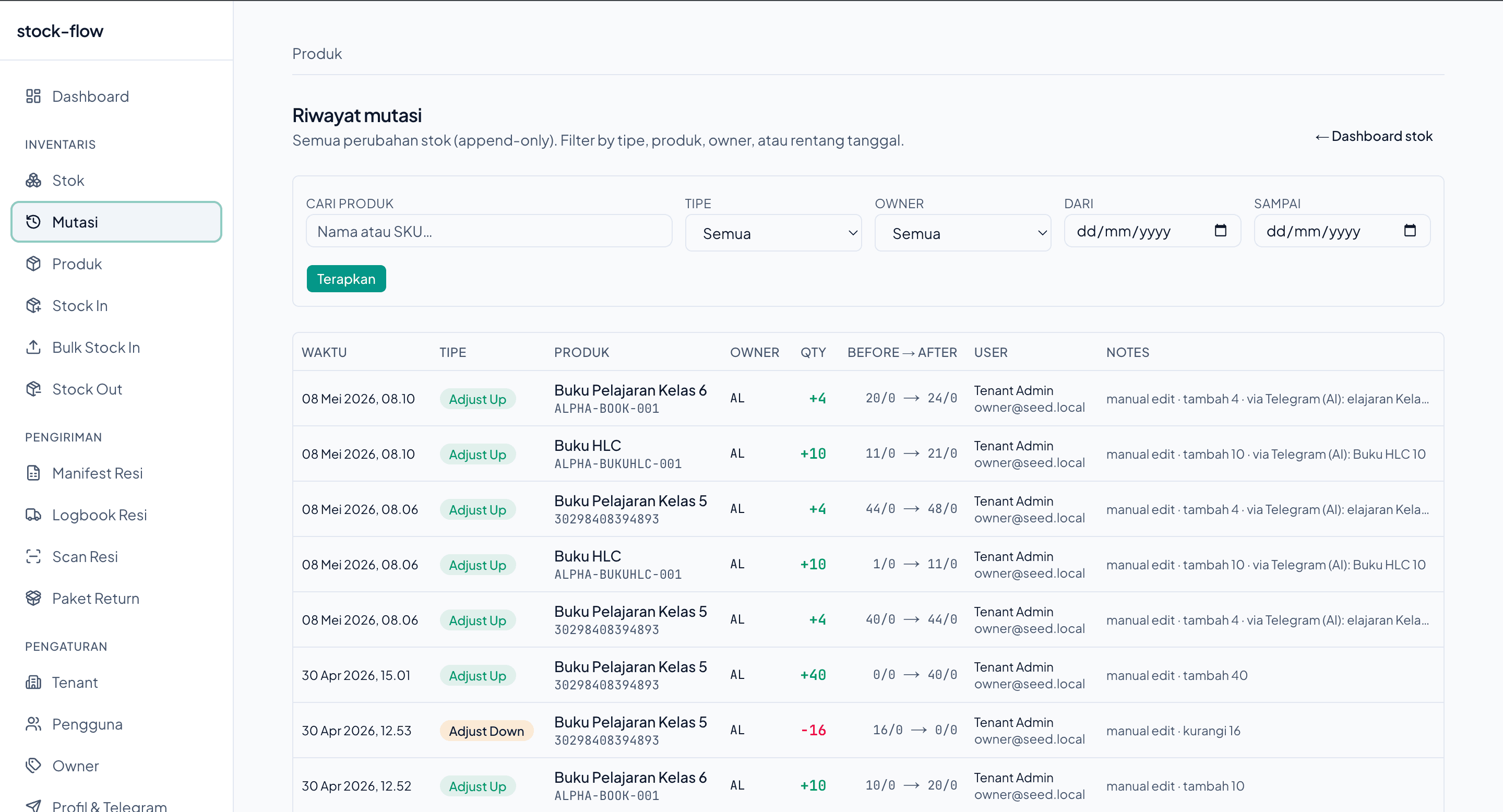Select the Mutasi menu item

[x=116, y=222]
